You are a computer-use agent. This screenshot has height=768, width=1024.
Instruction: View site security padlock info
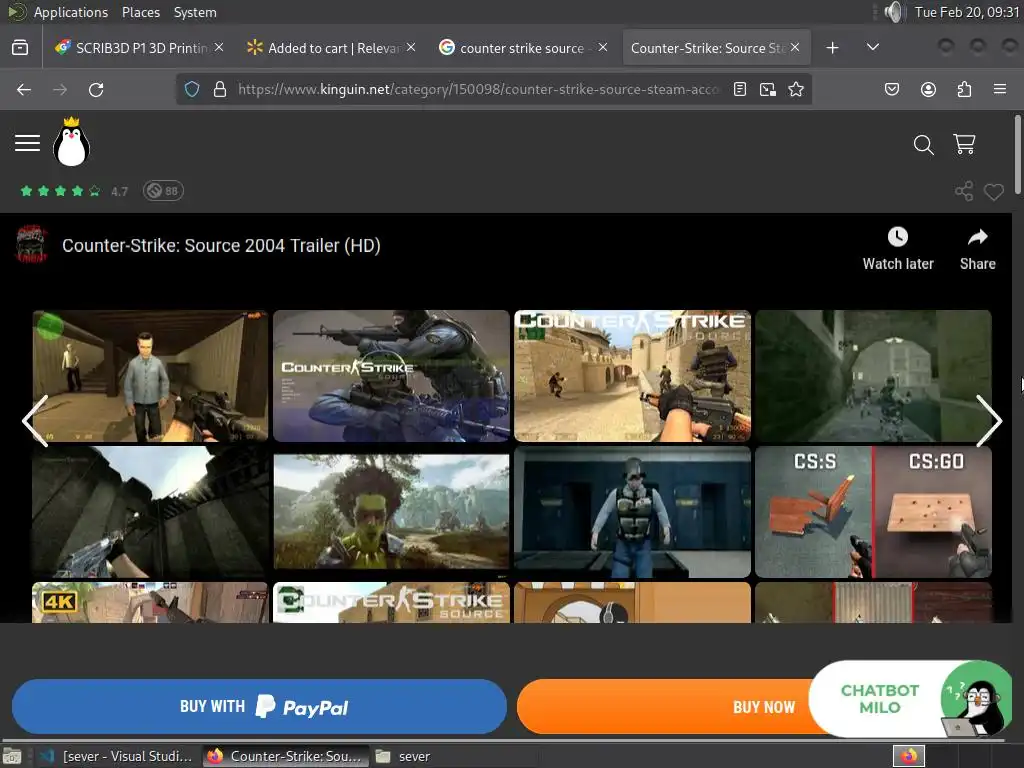coord(220,89)
